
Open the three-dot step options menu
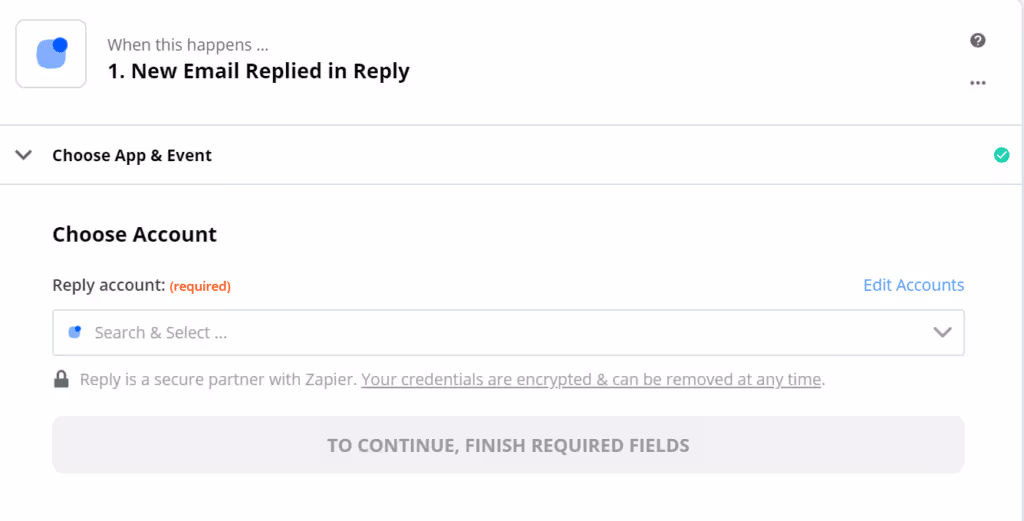pos(978,83)
